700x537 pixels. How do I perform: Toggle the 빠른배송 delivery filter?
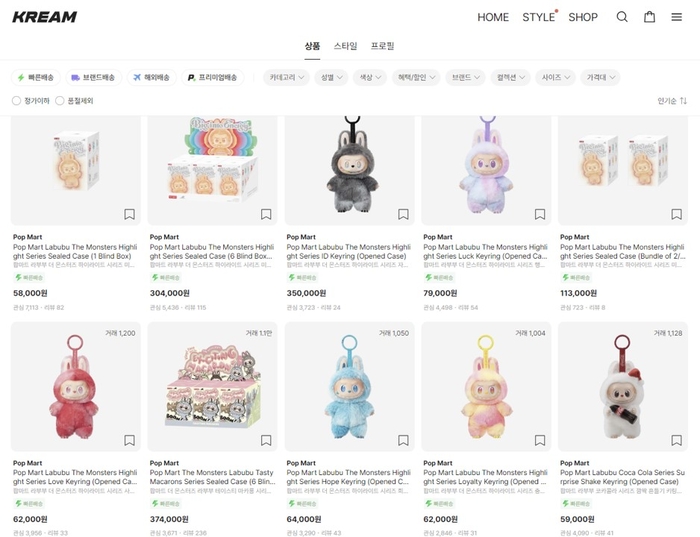point(36,78)
